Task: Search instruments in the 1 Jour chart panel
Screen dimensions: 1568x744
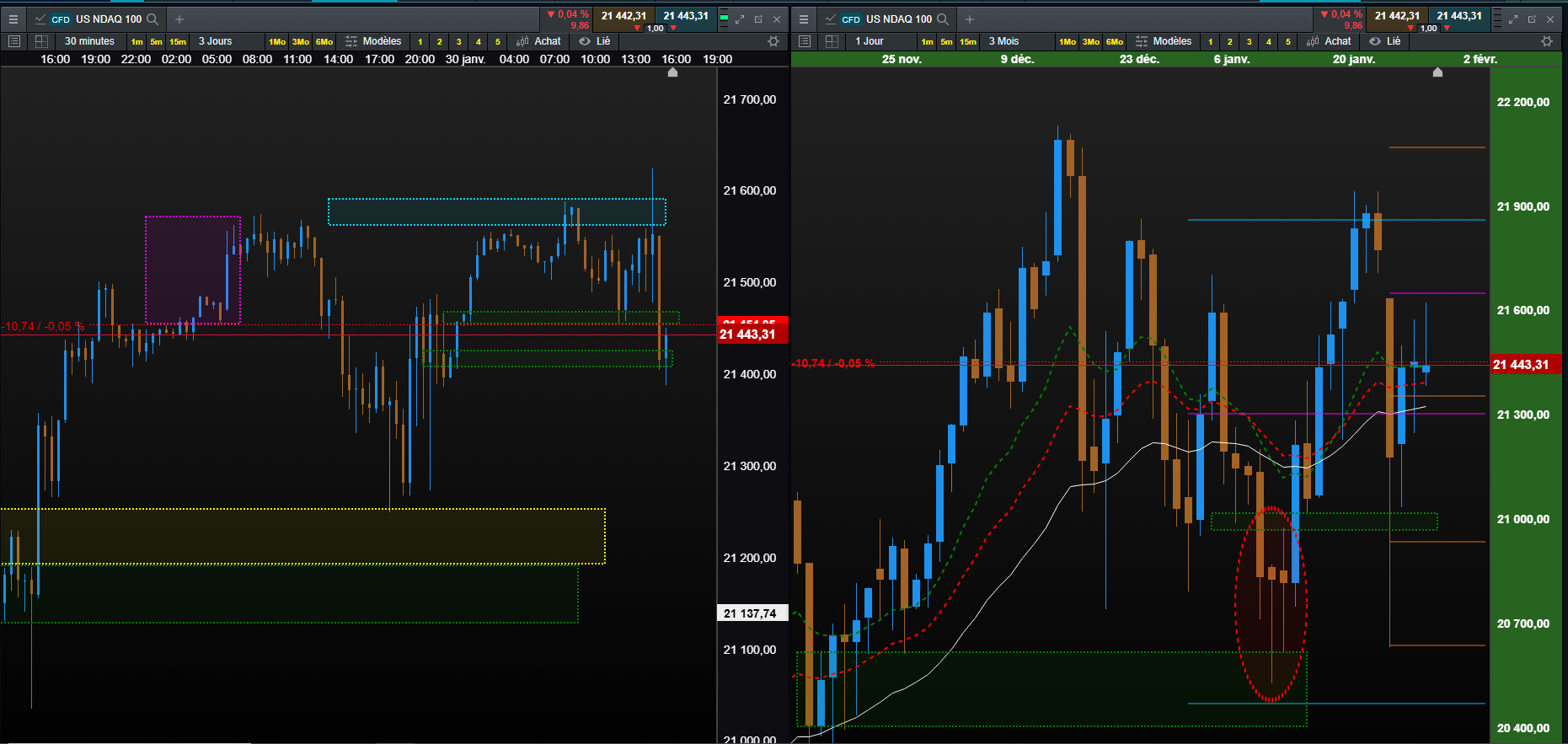Action: (x=943, y=19)
